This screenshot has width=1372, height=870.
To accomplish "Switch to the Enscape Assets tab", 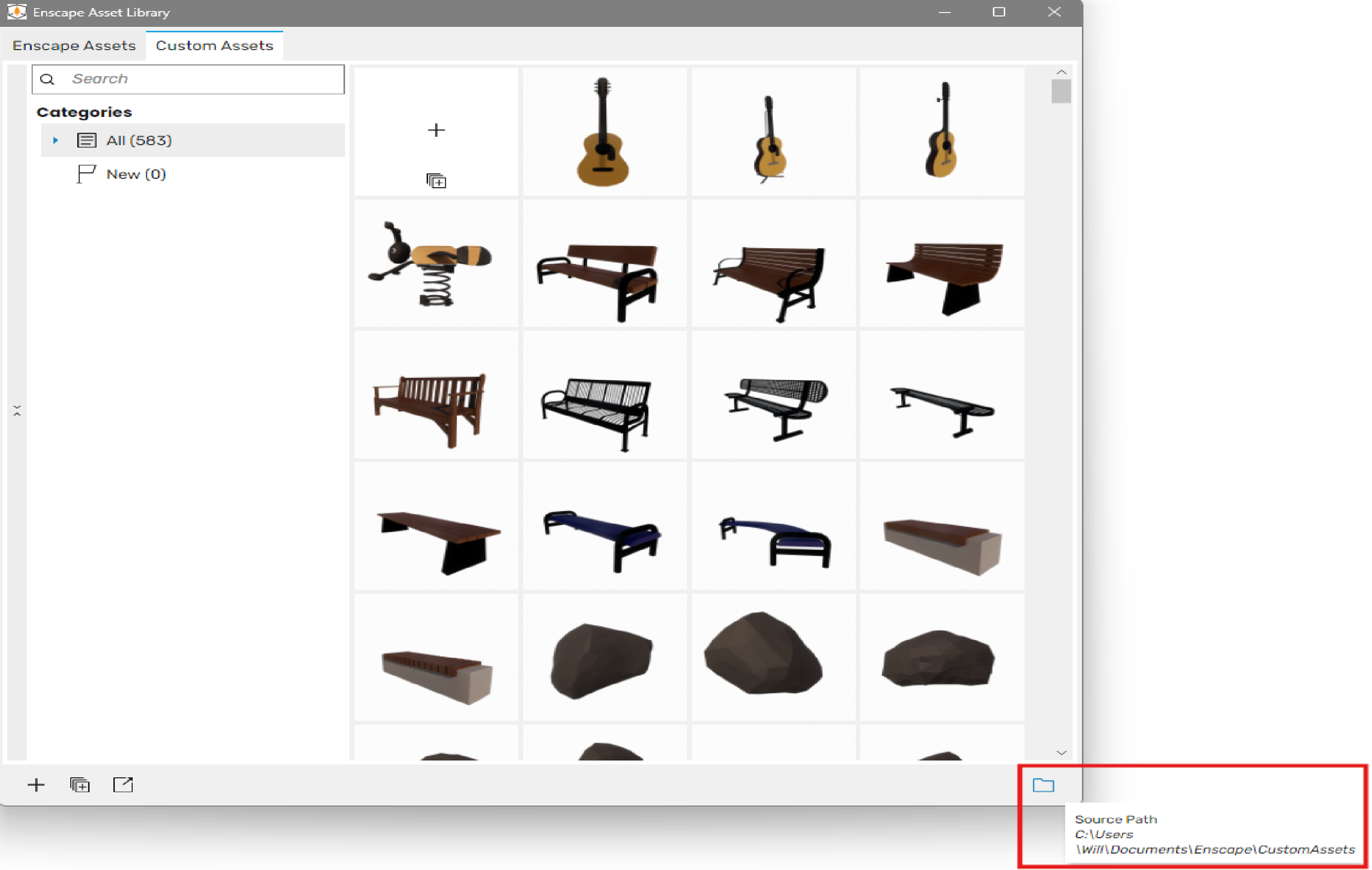I will (74, 46).
